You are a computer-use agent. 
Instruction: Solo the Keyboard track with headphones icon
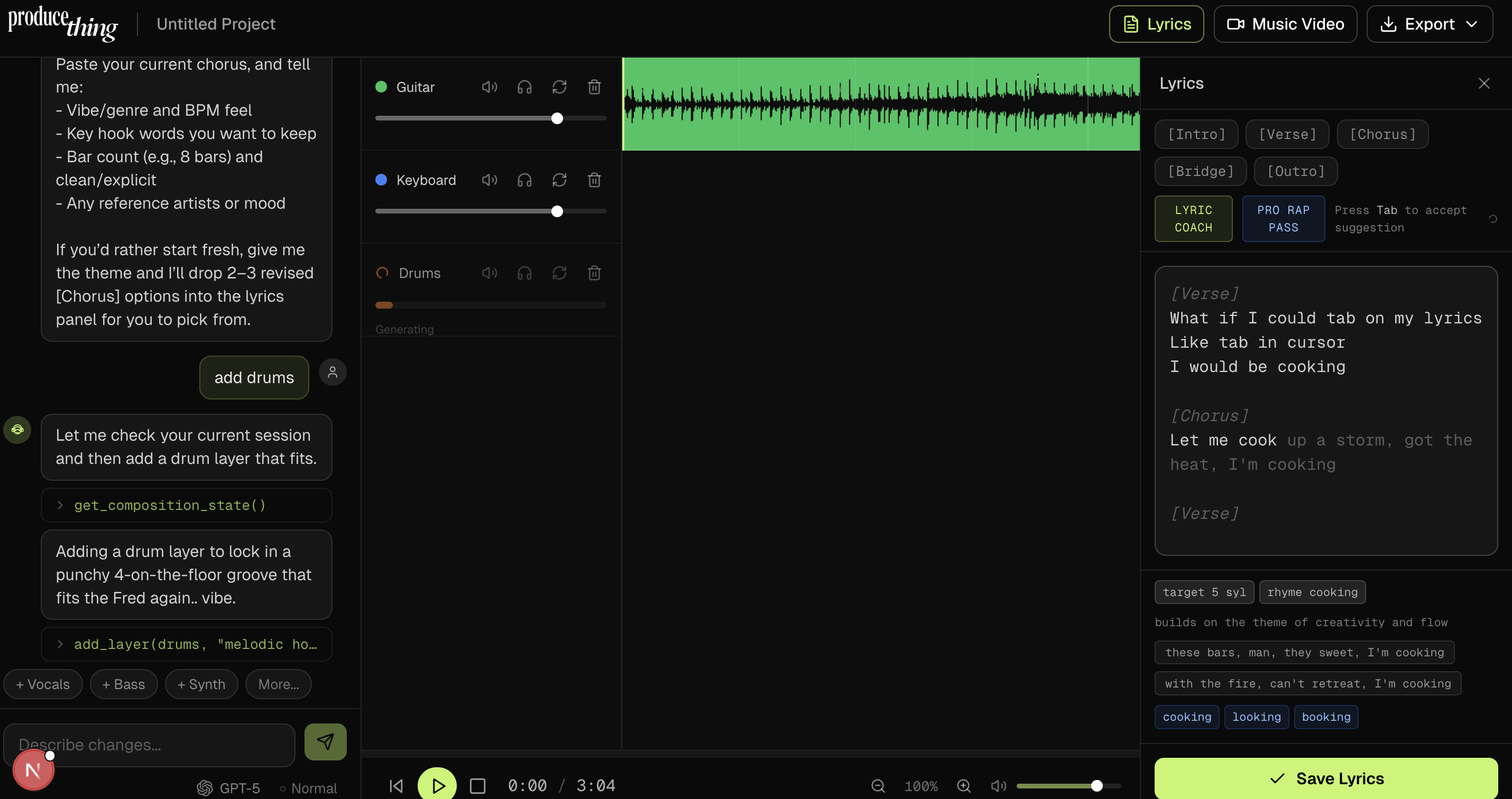pyautogui.click(x=524, y=180)
